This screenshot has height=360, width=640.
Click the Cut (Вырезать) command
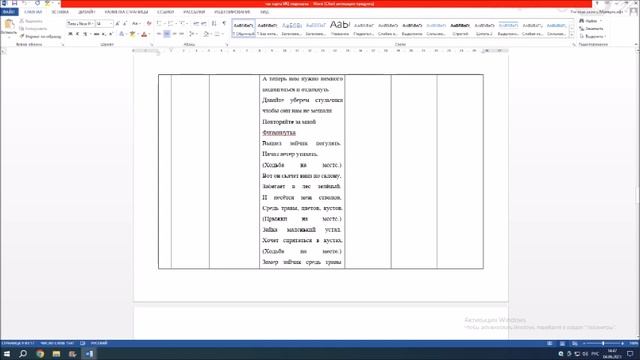coord(31,21)
